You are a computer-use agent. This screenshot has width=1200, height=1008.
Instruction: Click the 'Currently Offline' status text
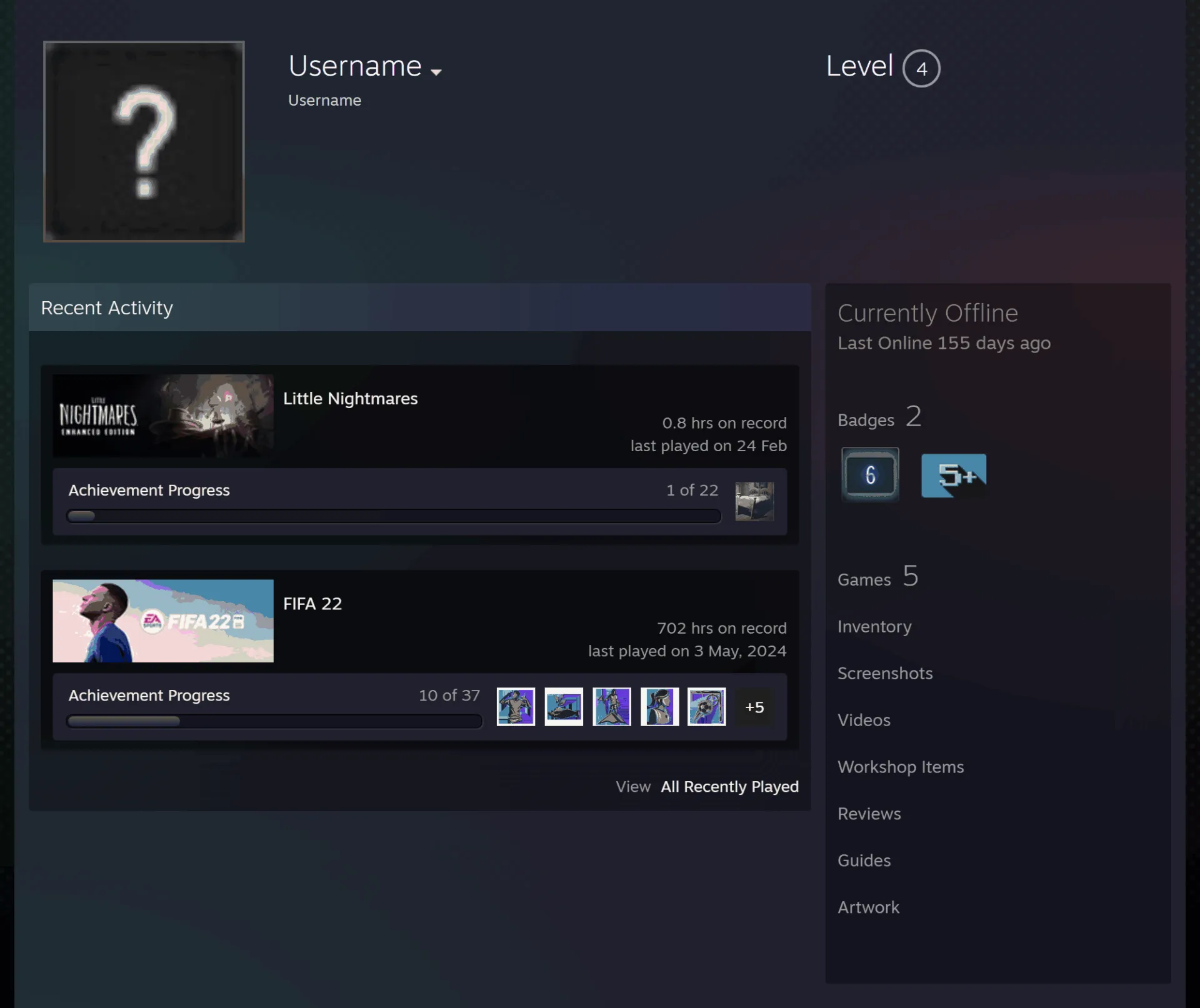pyautogui.click(x=927, y=313)
